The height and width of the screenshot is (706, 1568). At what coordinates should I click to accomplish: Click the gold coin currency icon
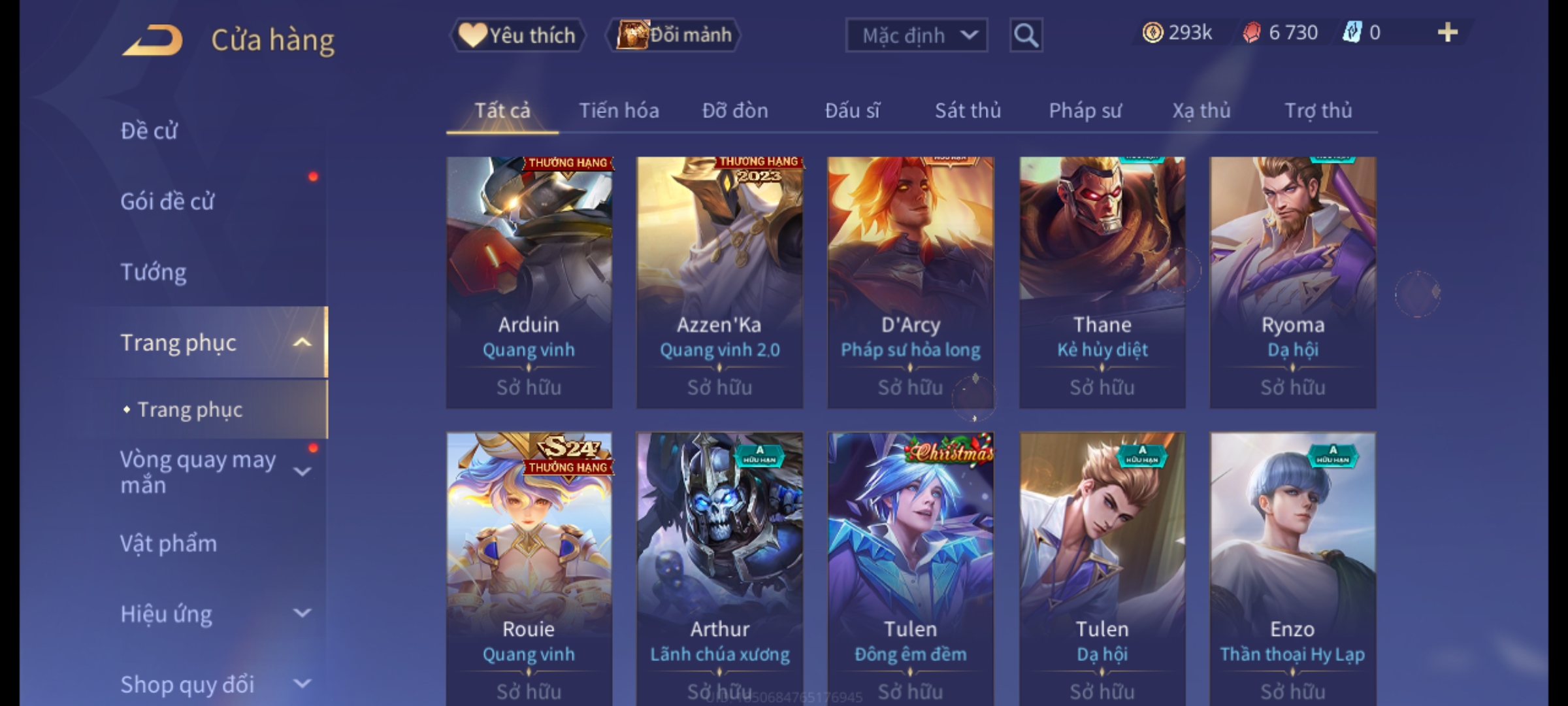point(1152,33)
